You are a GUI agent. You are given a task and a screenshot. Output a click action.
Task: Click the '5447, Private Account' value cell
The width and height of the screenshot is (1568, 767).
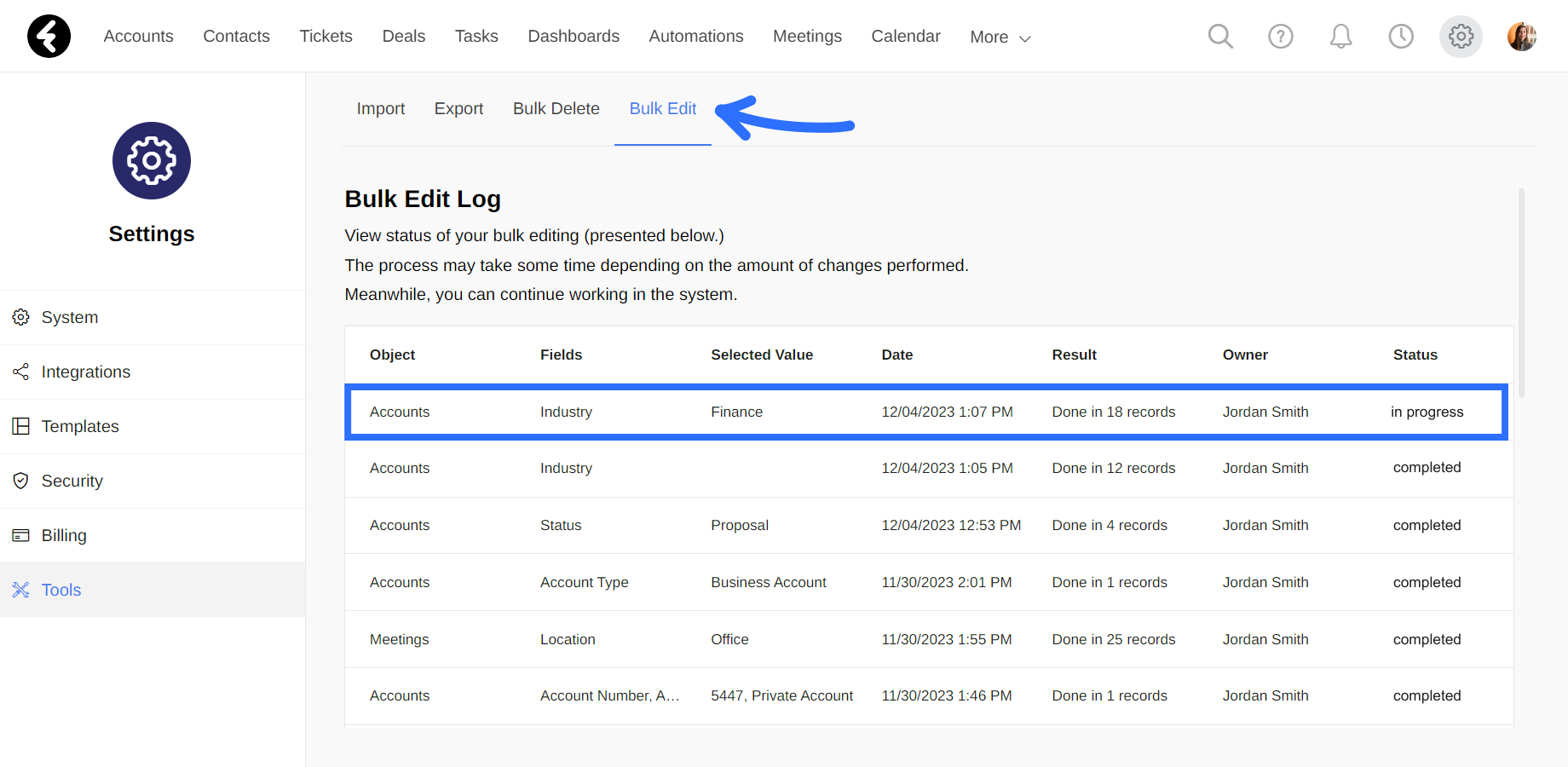click(x=781, y=695)
